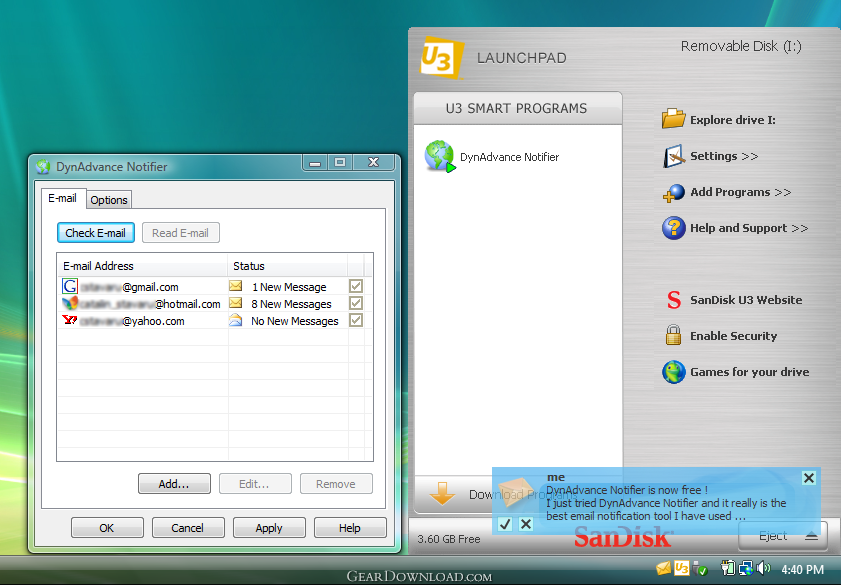
Task: Click the Remove button
Action: point(336,484)
